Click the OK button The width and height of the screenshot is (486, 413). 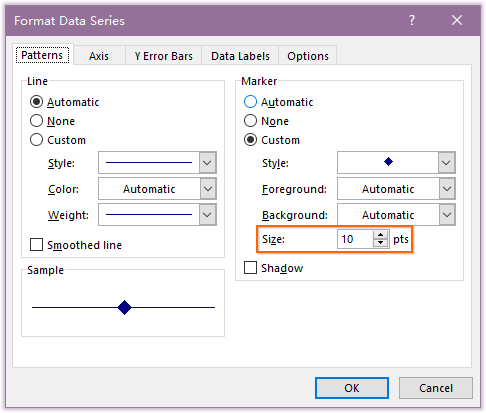352,388
